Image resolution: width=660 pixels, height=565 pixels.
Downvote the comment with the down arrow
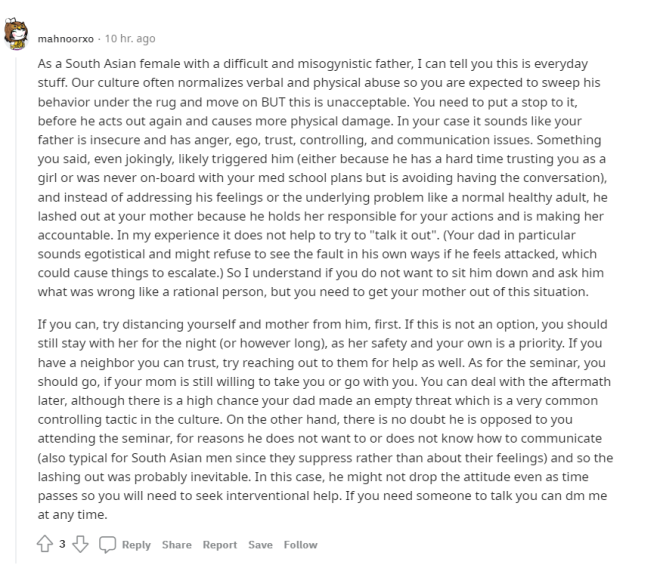pyautogui.click(x=80, y=544)
